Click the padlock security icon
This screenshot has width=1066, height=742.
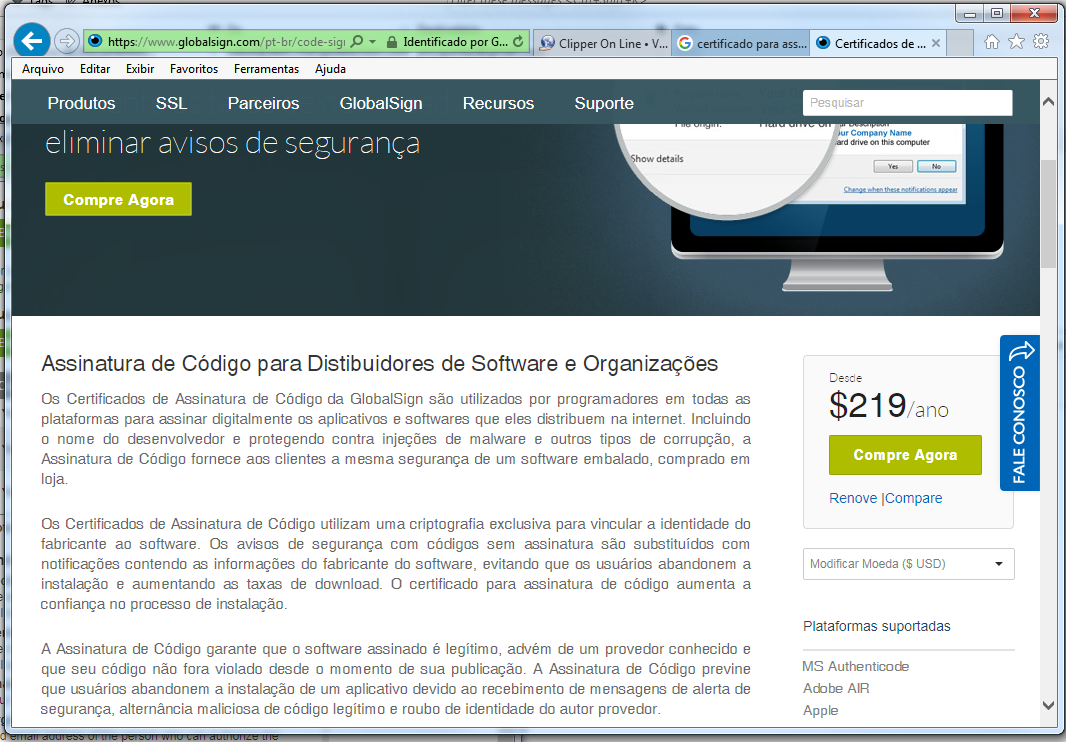(392, 42)
